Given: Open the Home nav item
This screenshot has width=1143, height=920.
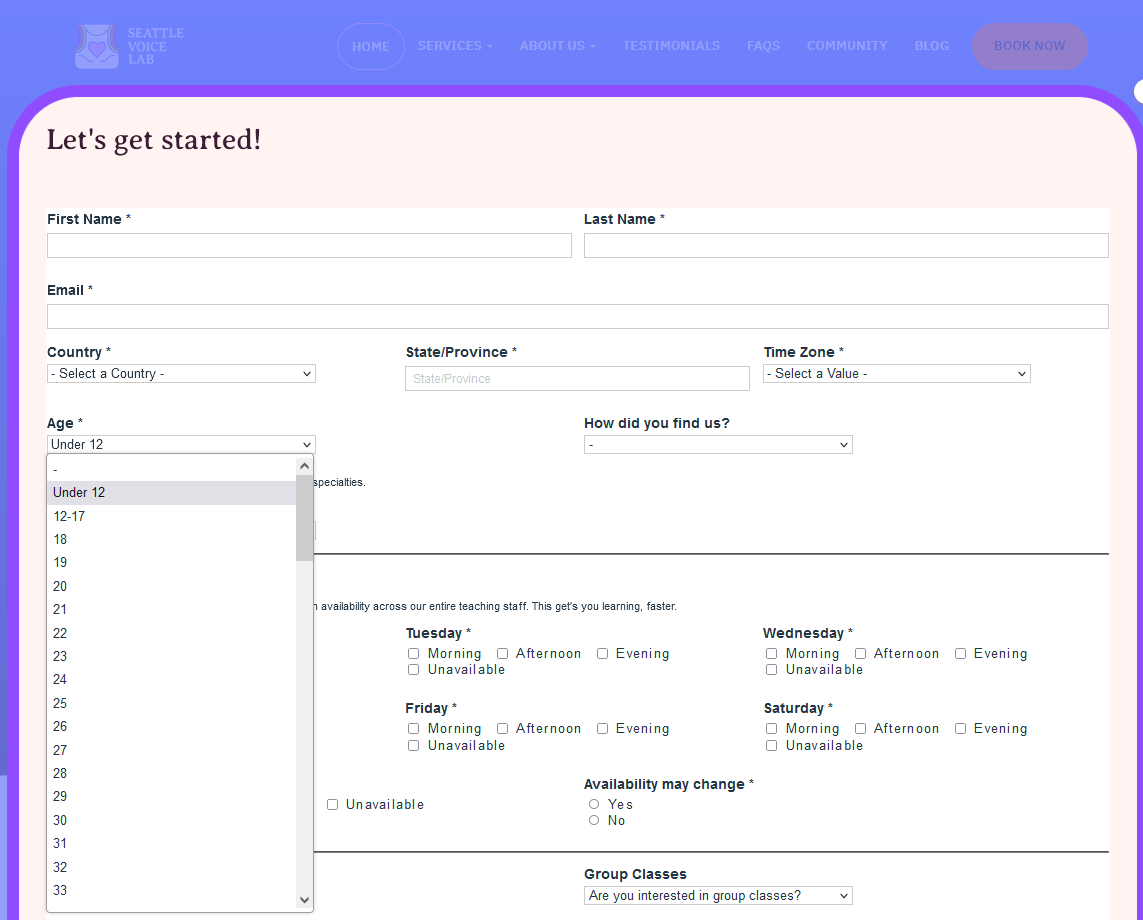Looking at the screenshot, I should point(370,47).
